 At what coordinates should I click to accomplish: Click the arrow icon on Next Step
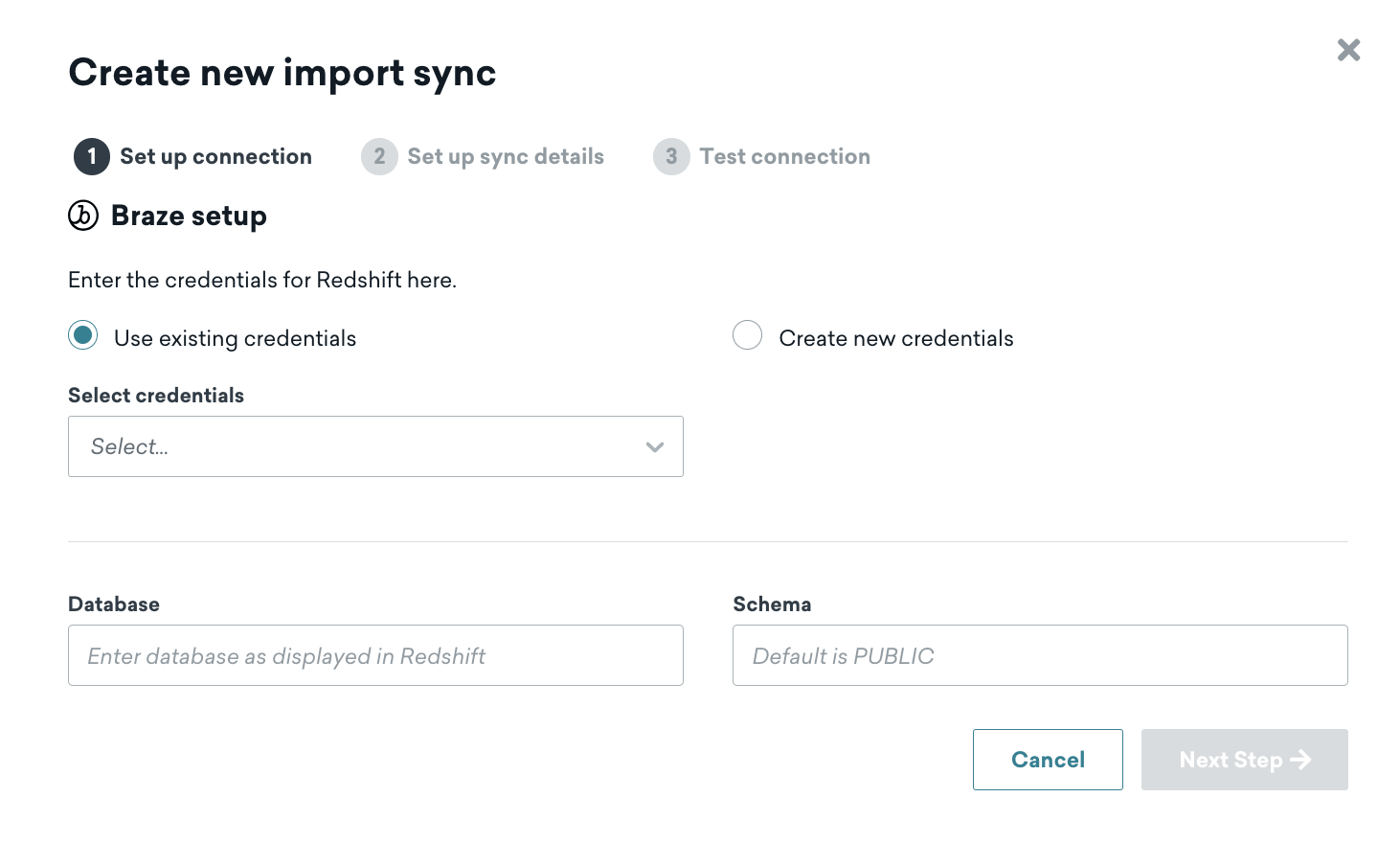pos(1300,760)
